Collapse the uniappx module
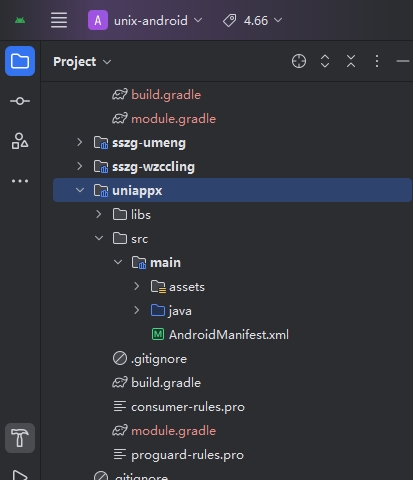This screenshot has height=480, width=413. [x=80, y=190]
